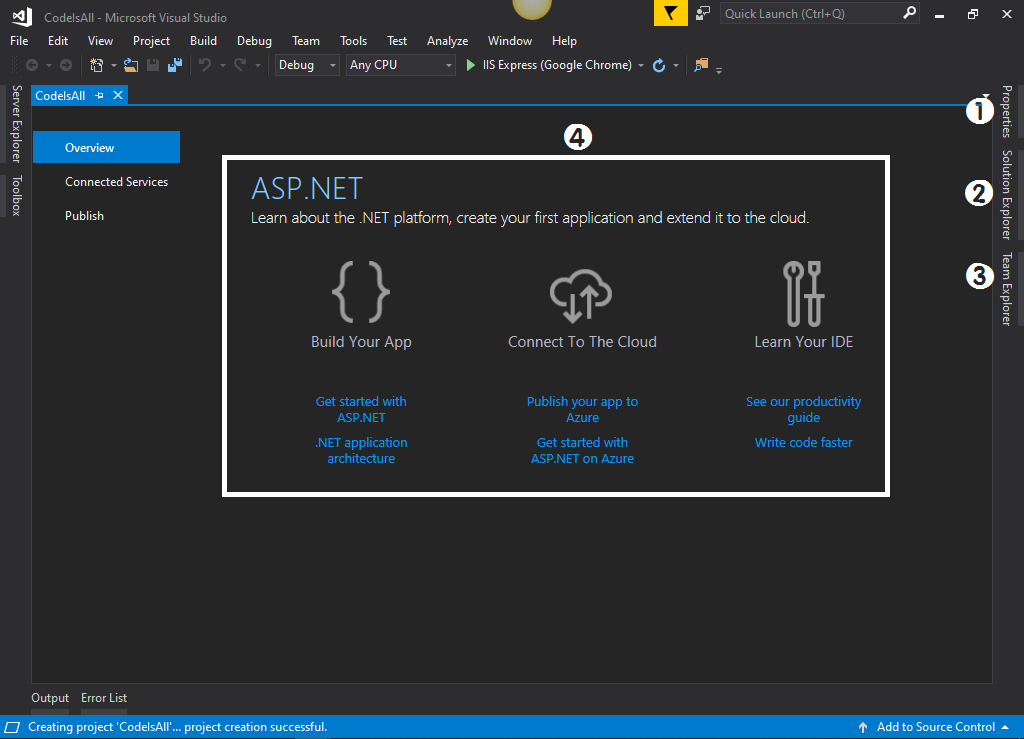Click the Redo arrow icon
1024x739 pixels.
(x=240, y=65)
